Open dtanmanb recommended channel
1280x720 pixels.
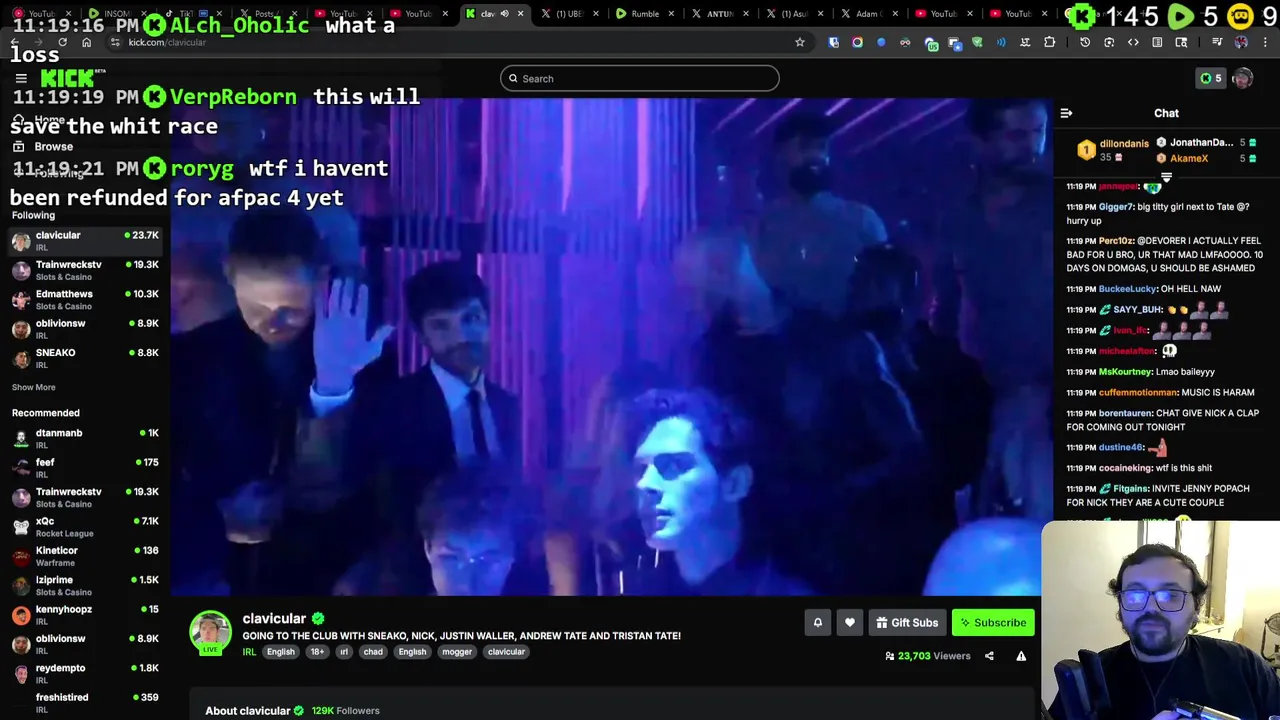point(85,438)
